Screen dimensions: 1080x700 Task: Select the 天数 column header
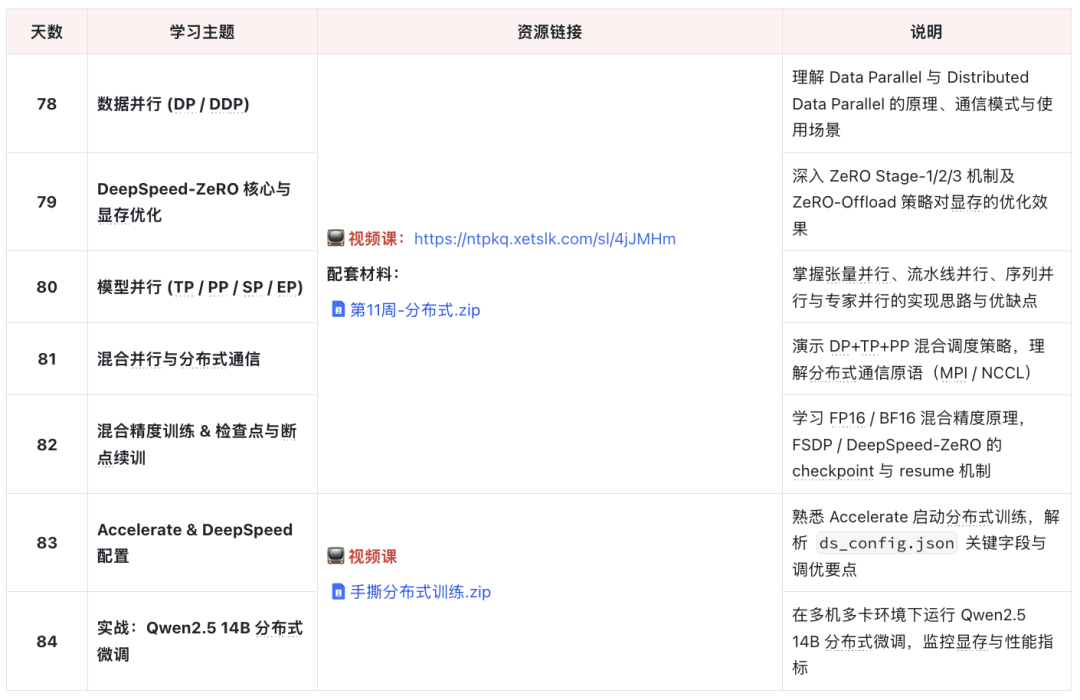(47, 32)
